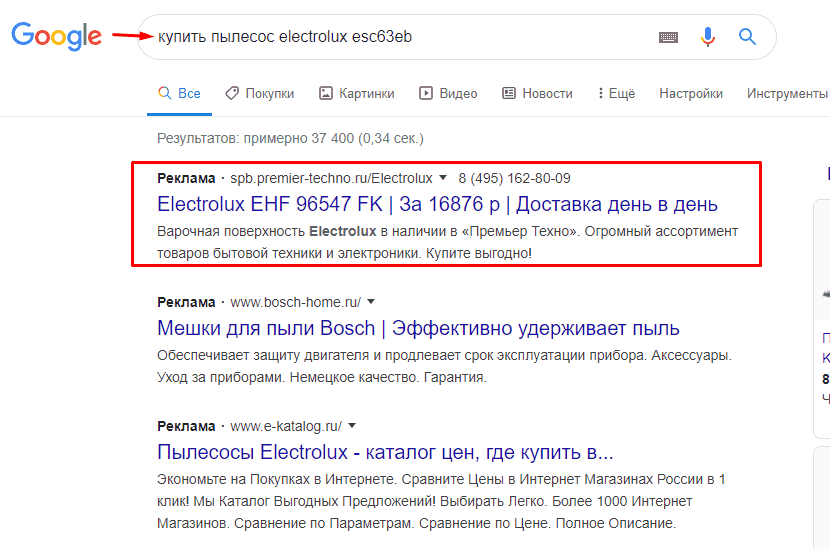The width and height of the screenshot is (830, 549).
Task: Expand dropdown arrow beside spb.premier-techno.ru URL
Action: (443, 178)
